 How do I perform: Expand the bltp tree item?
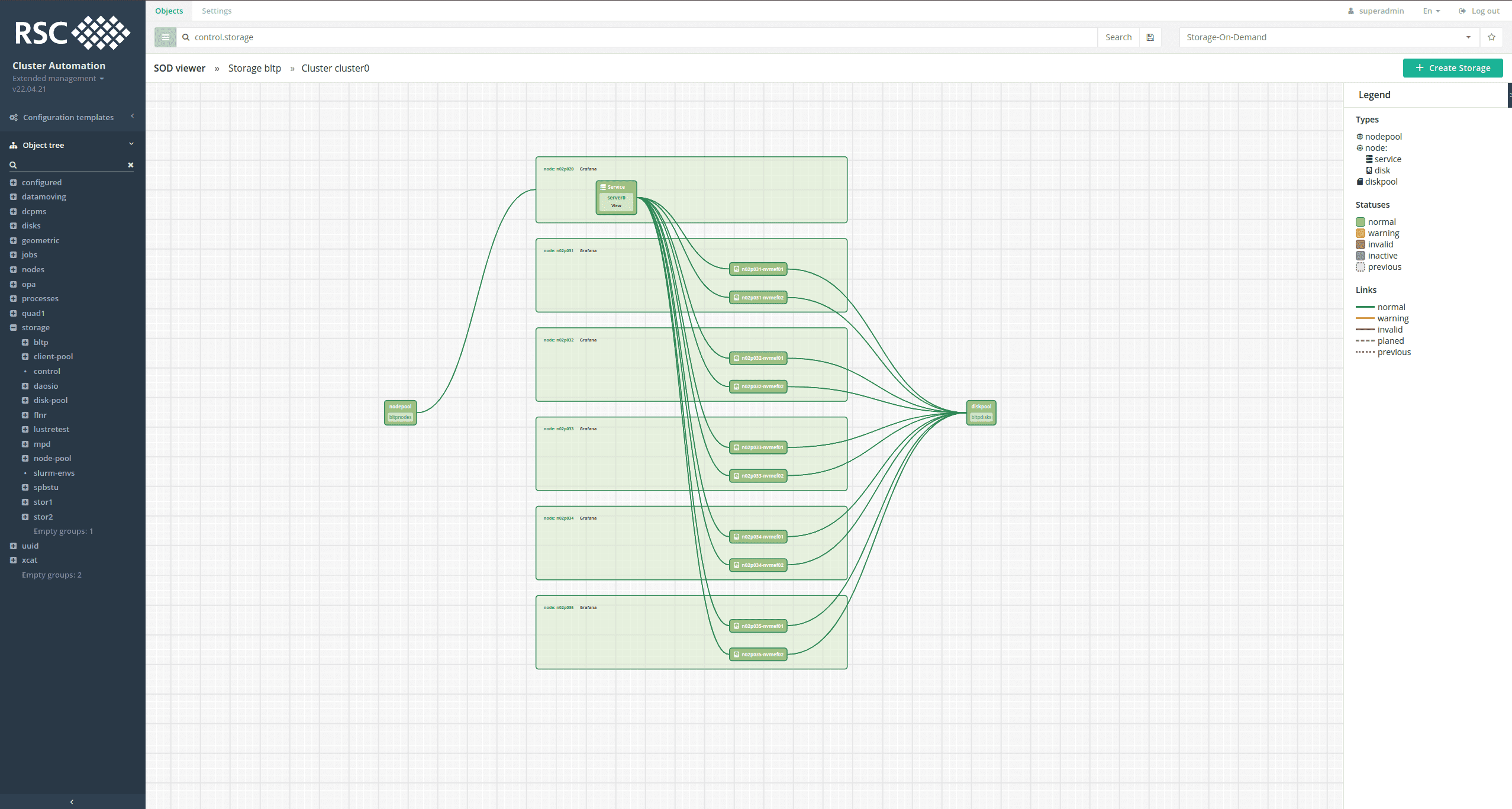[x=25, y=342]
